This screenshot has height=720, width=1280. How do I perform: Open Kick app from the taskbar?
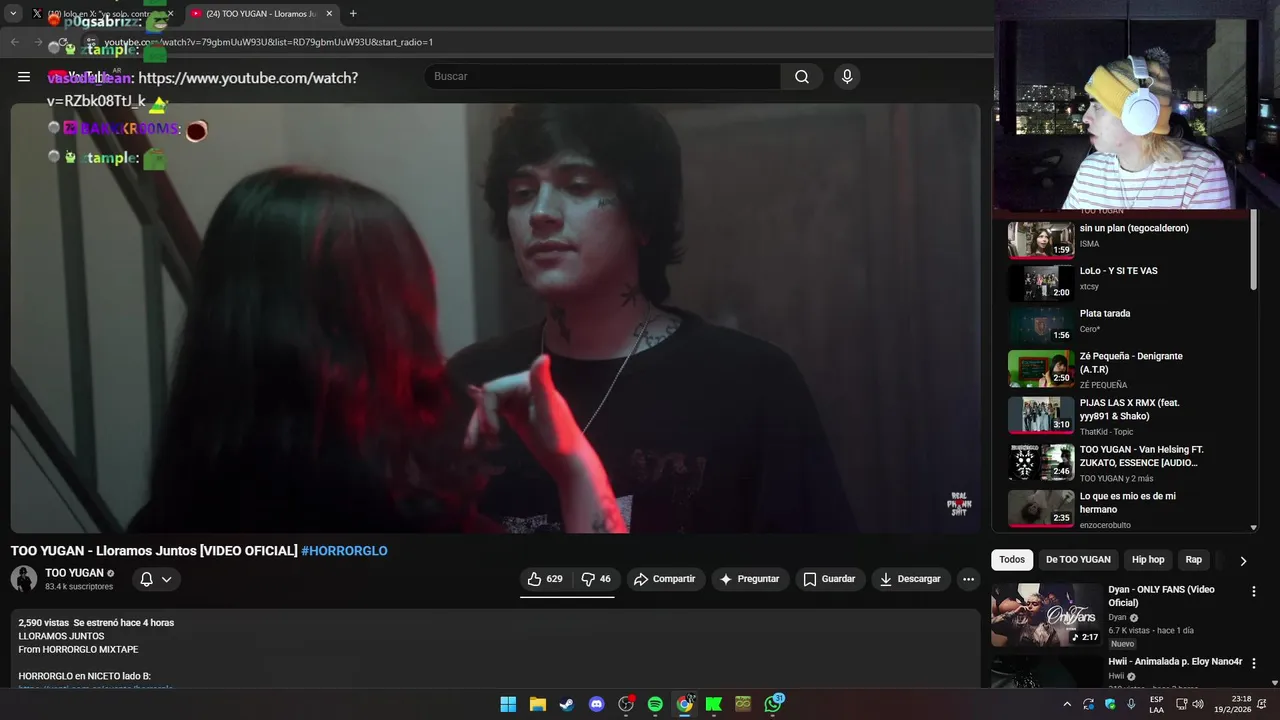click(x=713, y=704)
